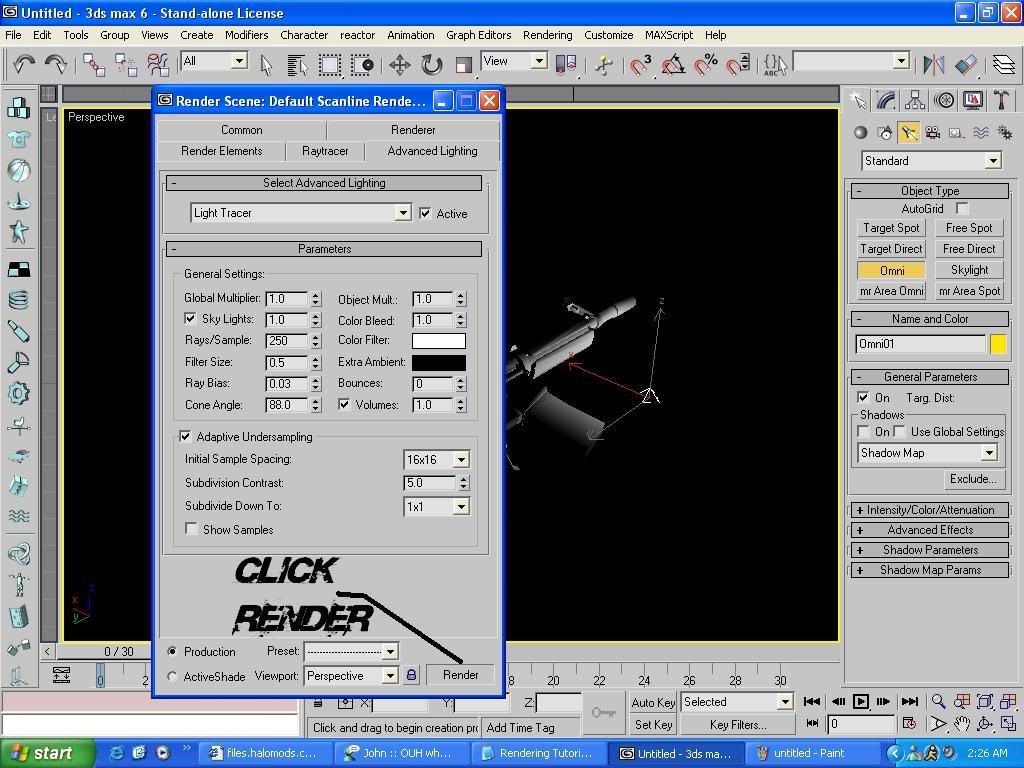Expand the Shadow Map Params rollout
1024x768 pixels.
[930, 570]
